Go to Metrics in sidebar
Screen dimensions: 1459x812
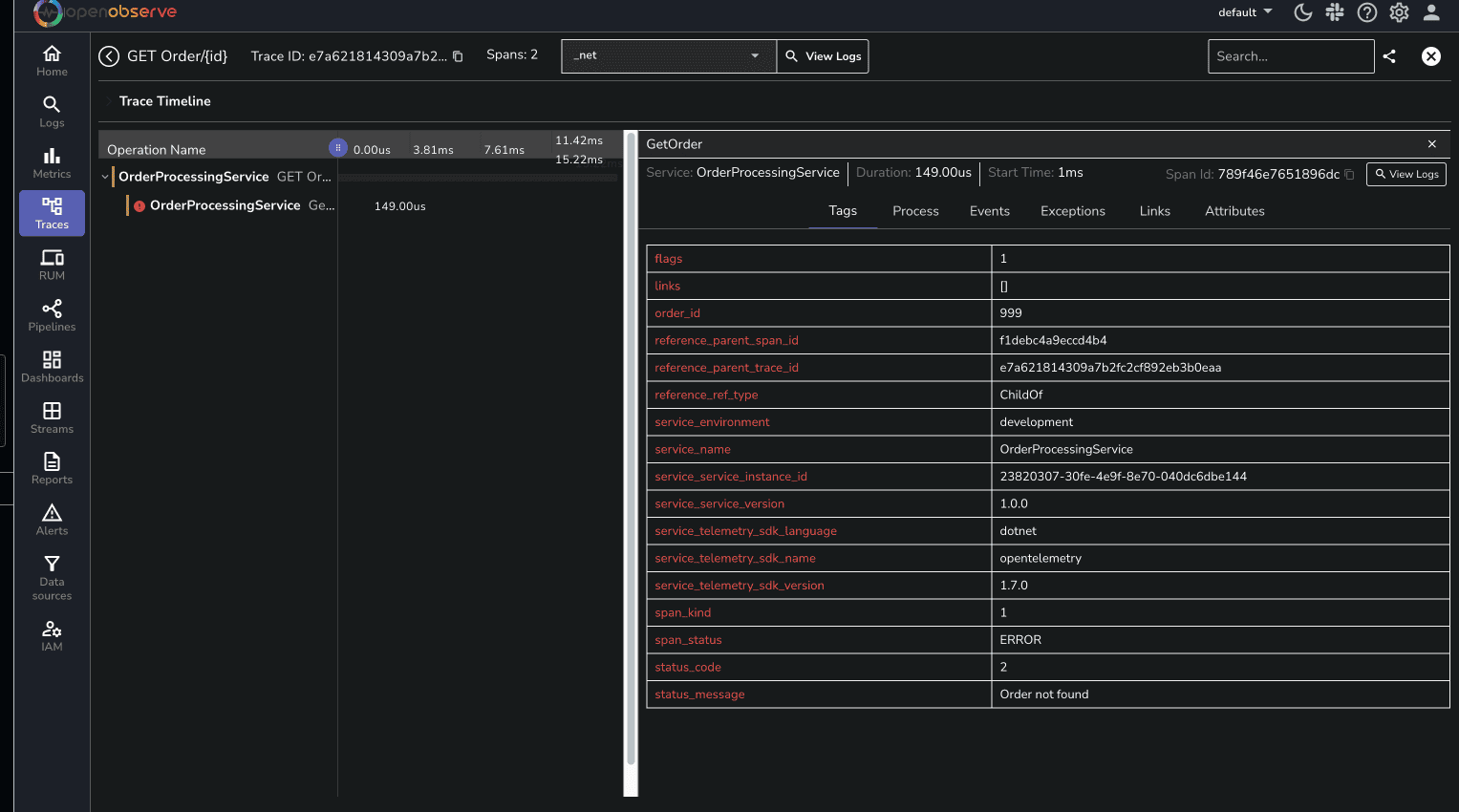(52, 162)
